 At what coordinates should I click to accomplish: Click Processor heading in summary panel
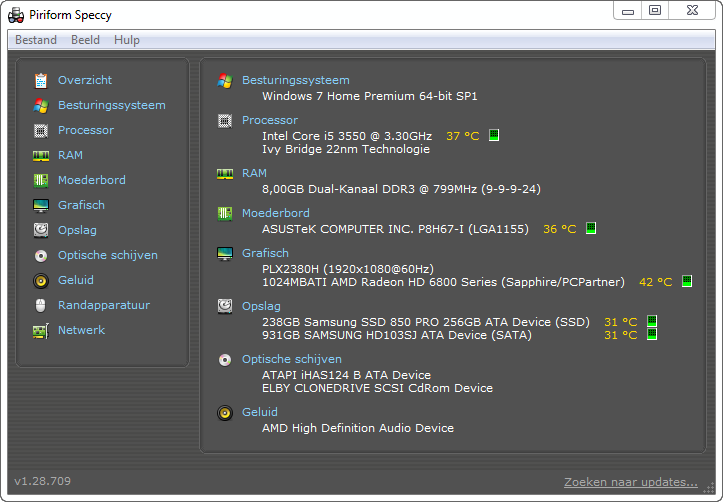[270, 120]
